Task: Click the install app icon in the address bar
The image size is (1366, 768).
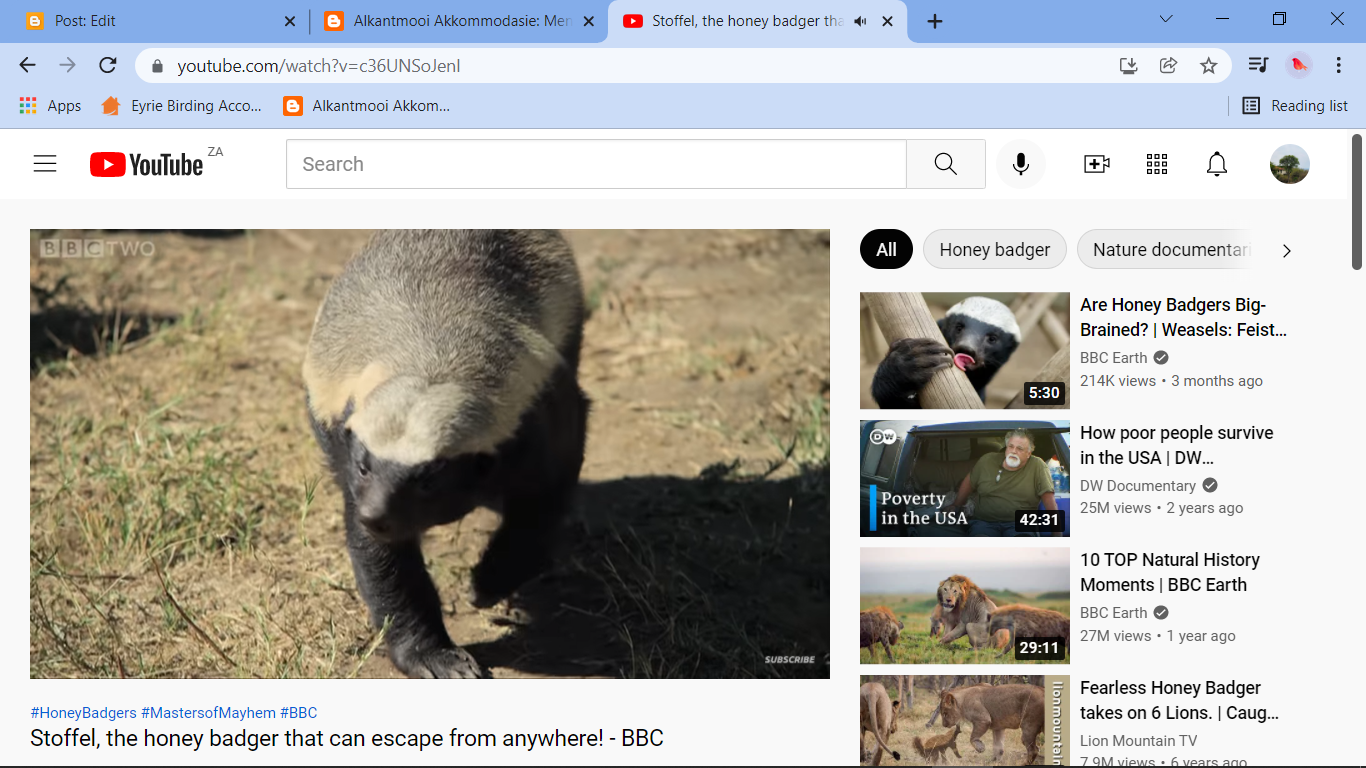Action: [x=1128, y=66]
